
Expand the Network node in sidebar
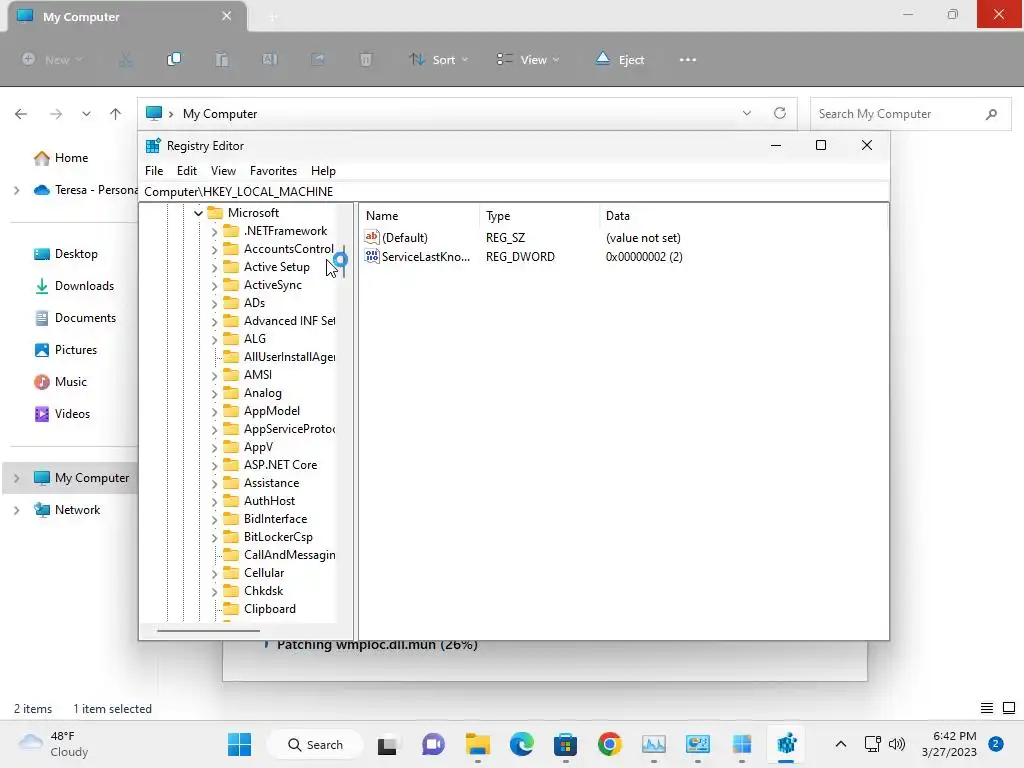16,510
